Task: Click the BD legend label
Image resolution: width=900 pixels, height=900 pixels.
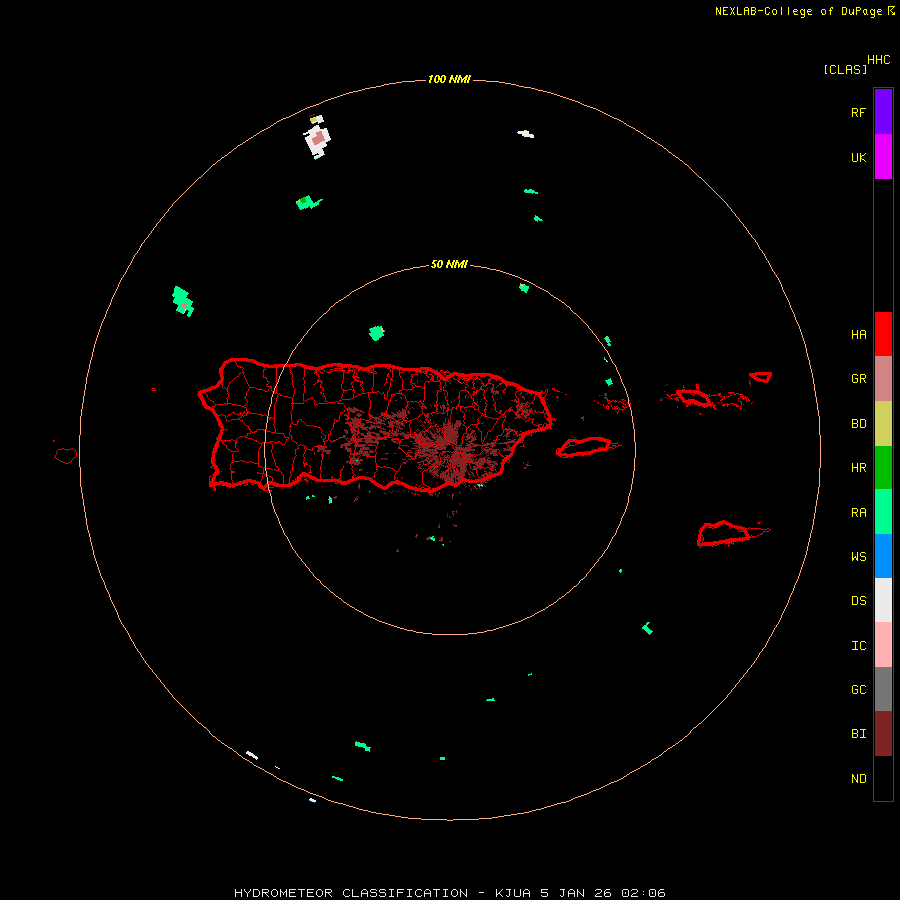Action: 858,424
